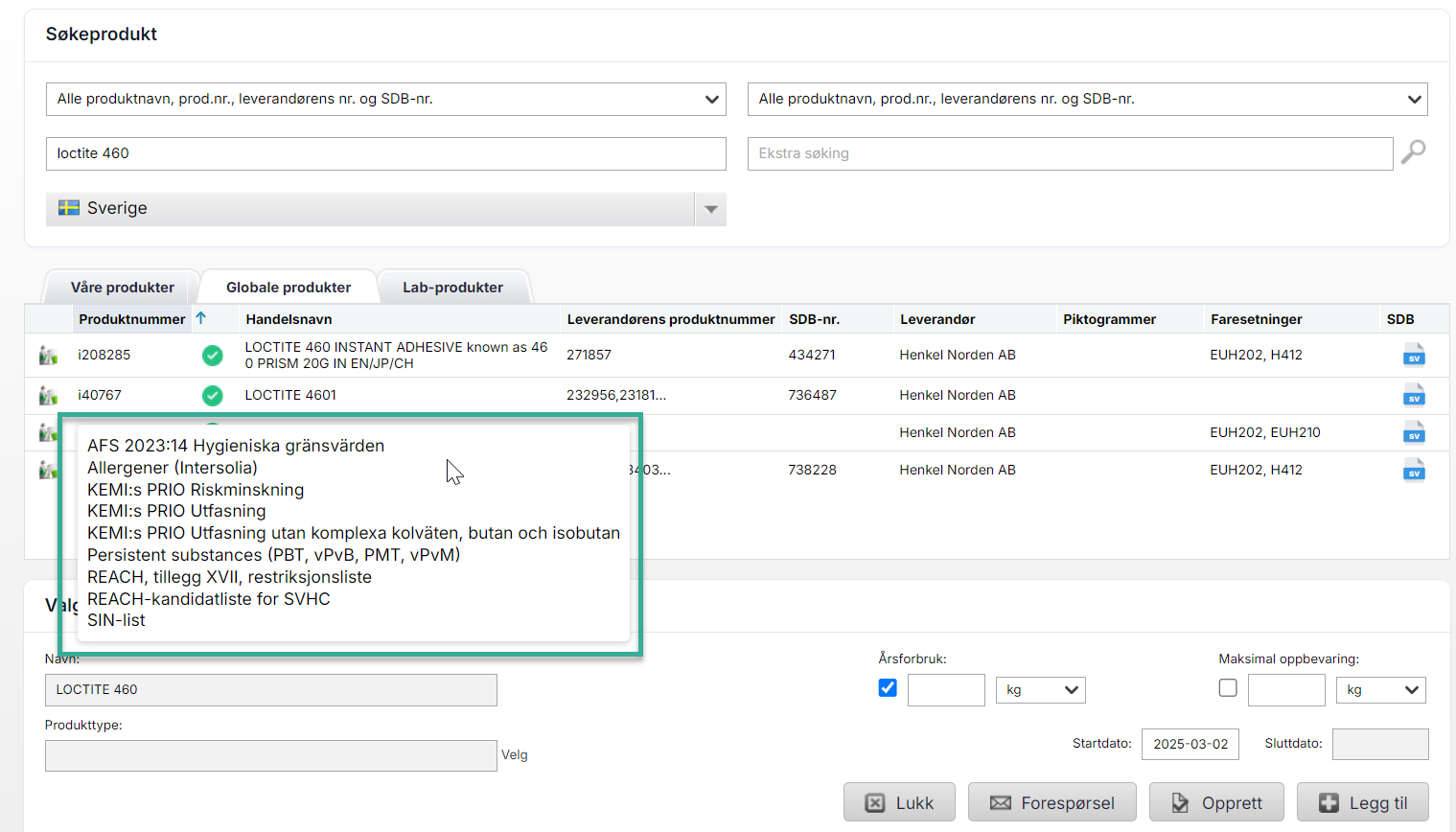Enable the Maksimal oppbevaring checkbox

1228,688
